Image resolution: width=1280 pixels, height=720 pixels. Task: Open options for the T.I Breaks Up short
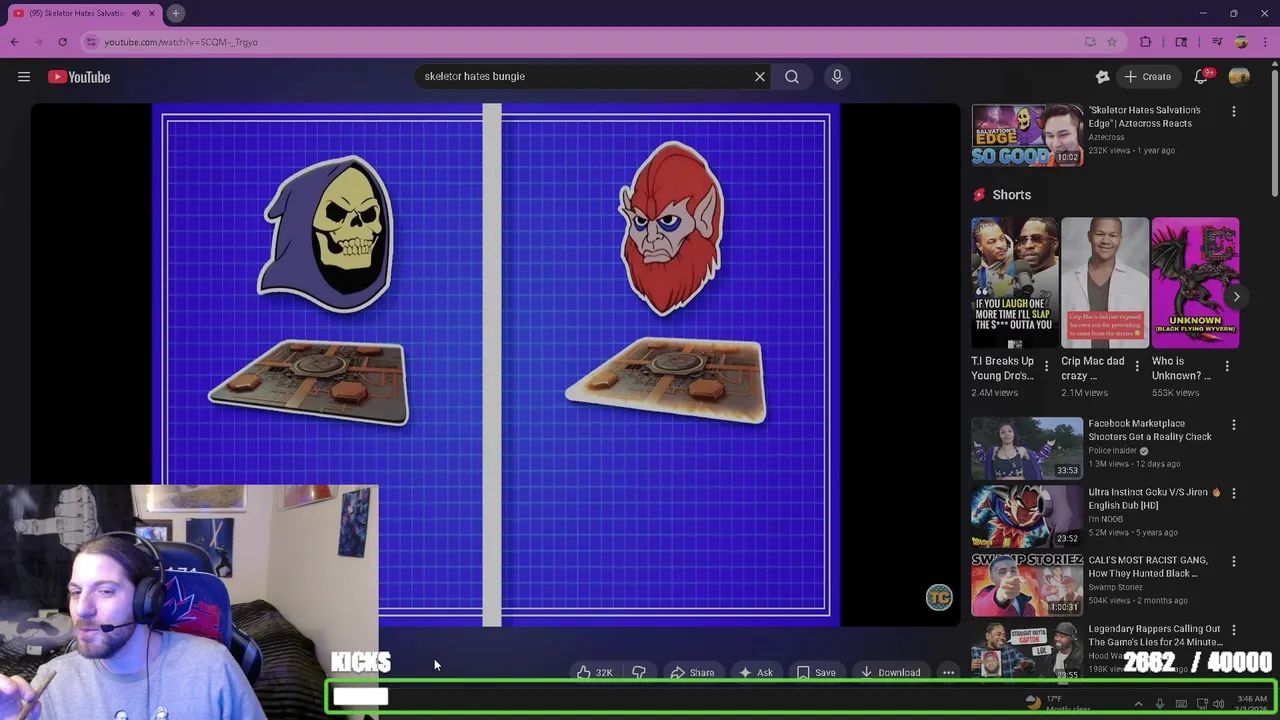point(1046,366)
